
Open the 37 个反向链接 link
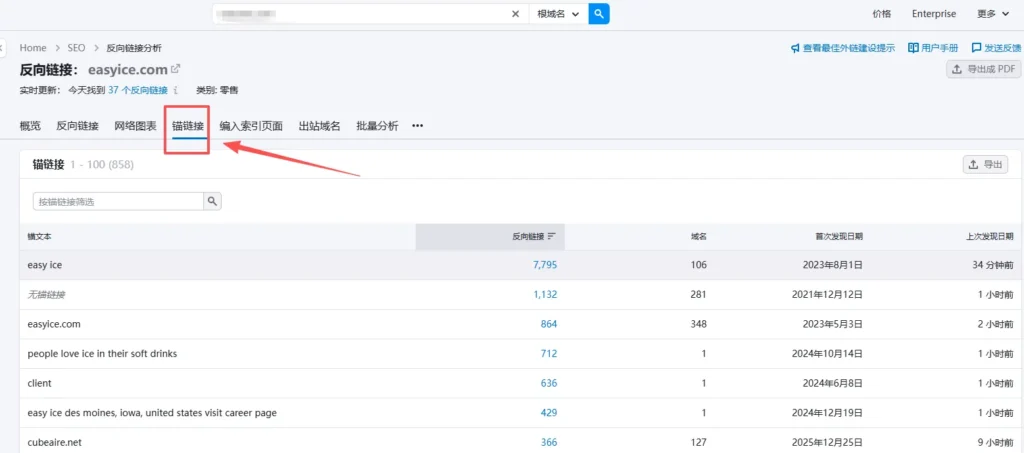click(138, 90)
